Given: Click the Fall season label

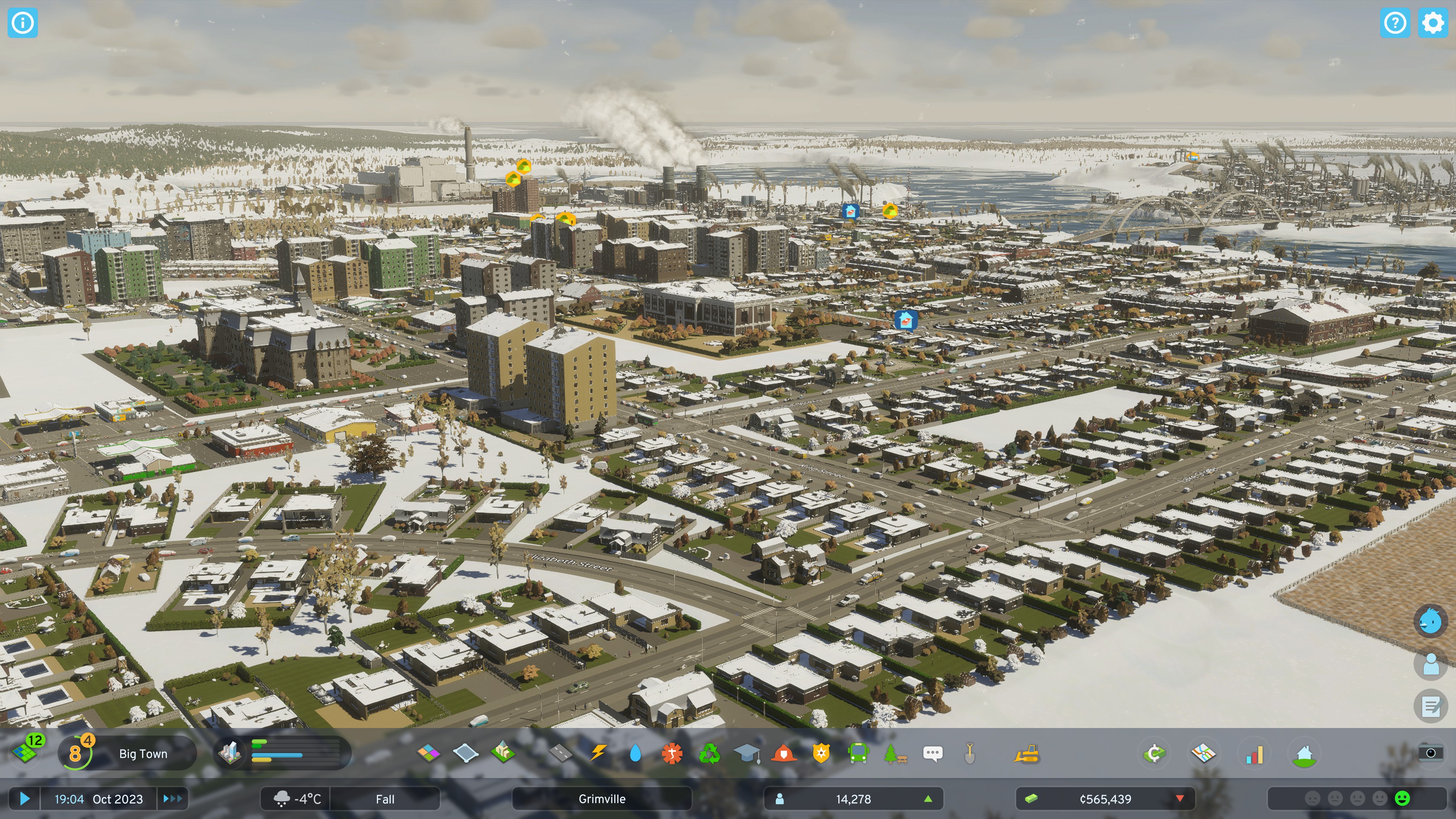Looking at the screenshot, I should coord(385,799).
